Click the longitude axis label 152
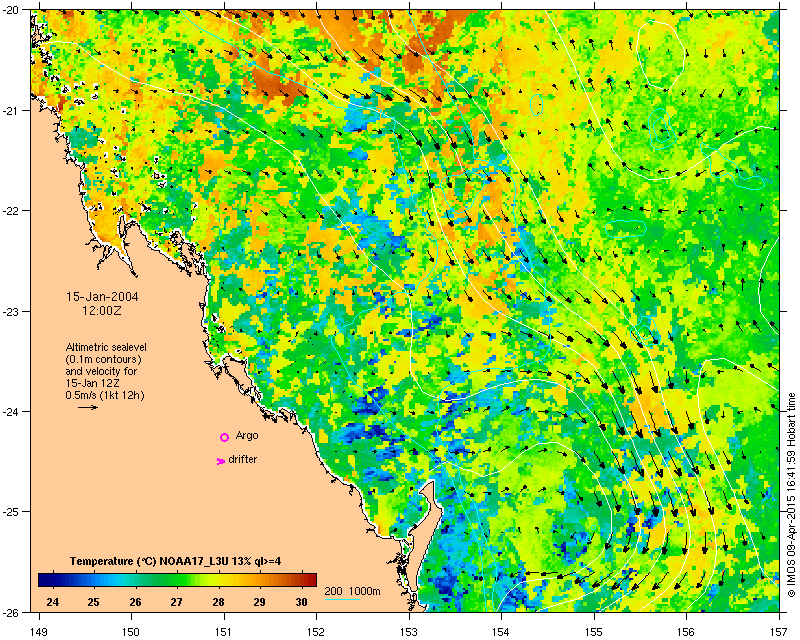Viewport: 800px width, 640px height. [x=316, y=631]
